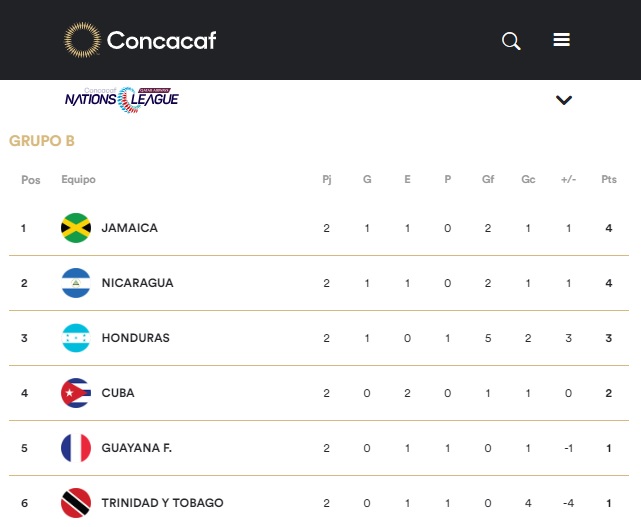Click the Concacaf logo

(140, 40)
